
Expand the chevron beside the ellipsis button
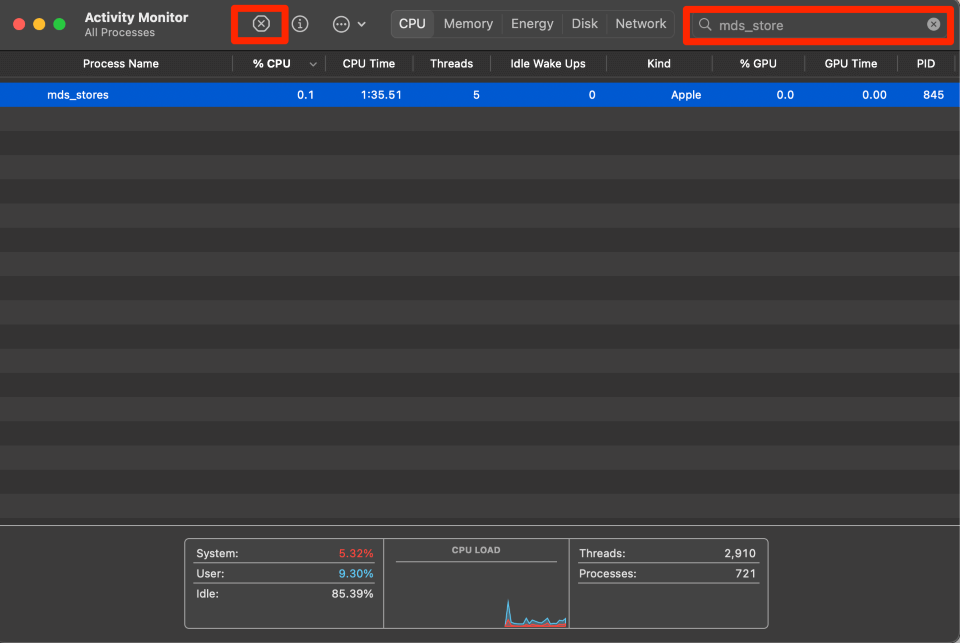(362, 24)
